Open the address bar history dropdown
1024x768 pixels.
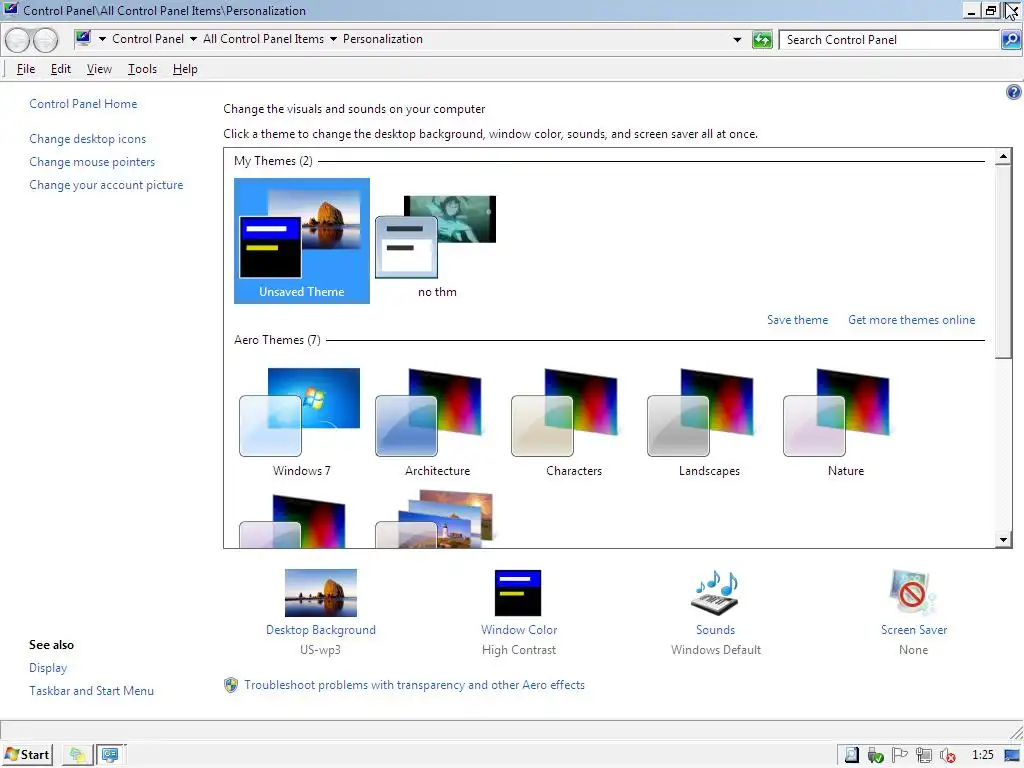(x=737, y=40)
